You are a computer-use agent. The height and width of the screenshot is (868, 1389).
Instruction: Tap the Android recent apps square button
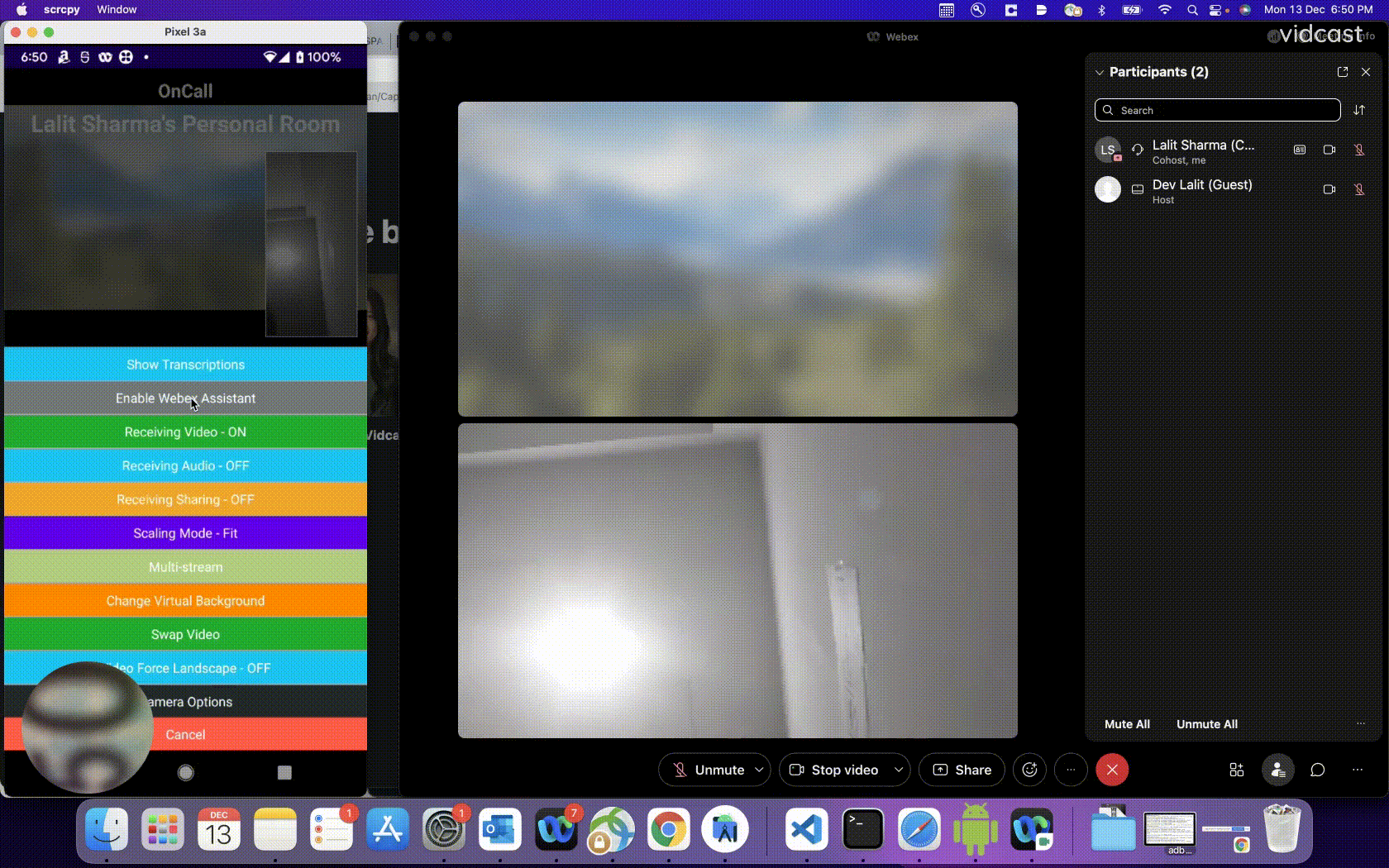click(x=284, y=773)
